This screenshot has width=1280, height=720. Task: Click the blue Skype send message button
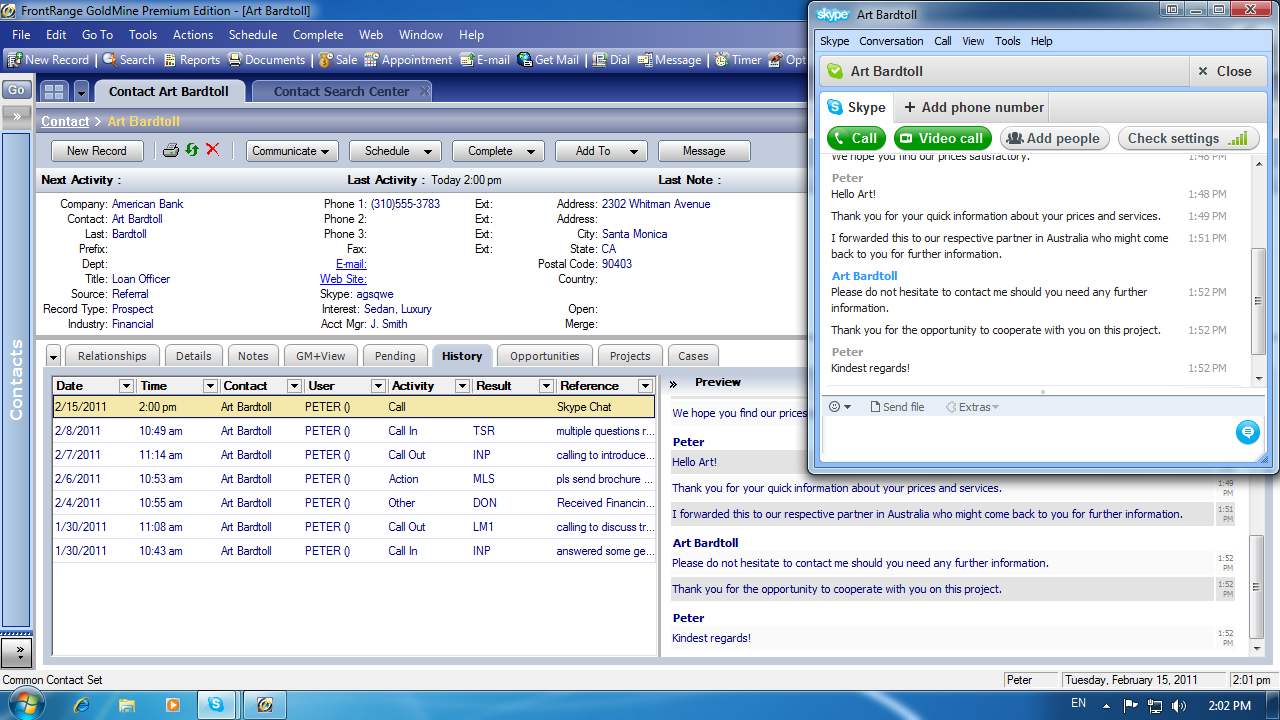coord(1247,432)
